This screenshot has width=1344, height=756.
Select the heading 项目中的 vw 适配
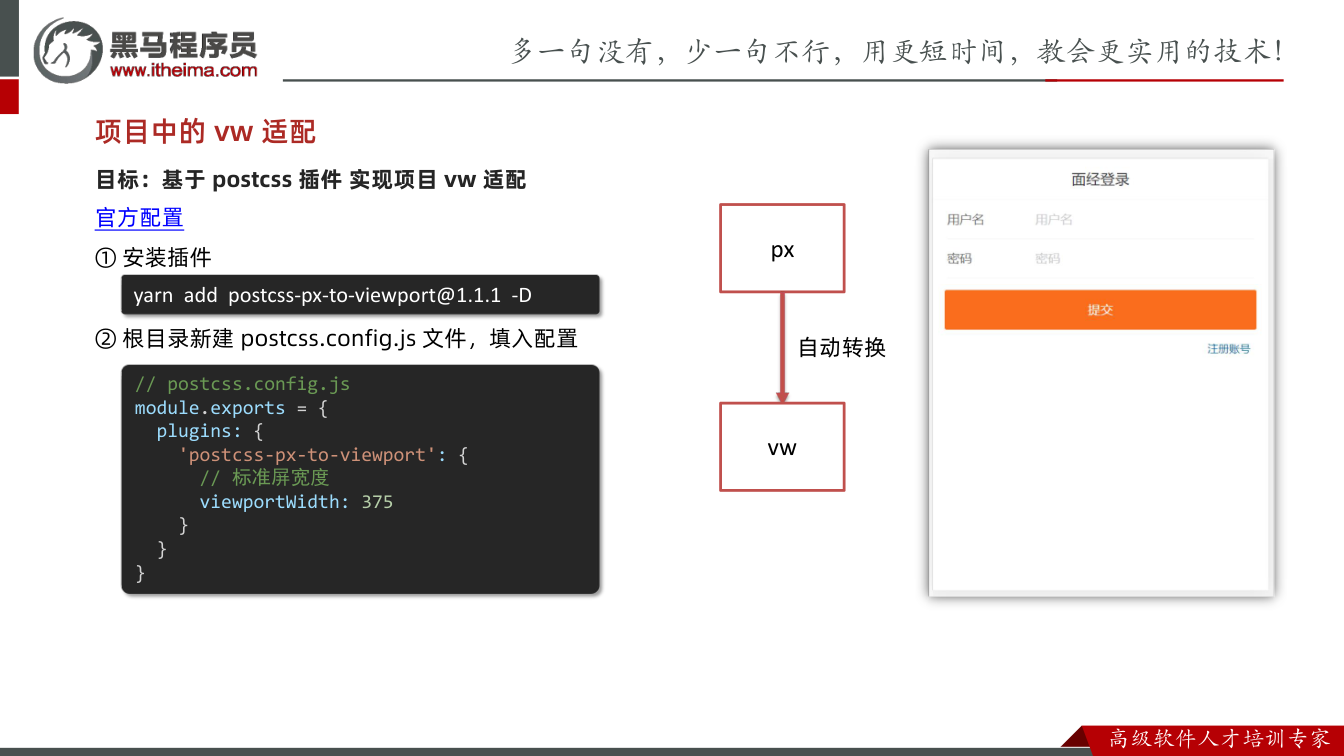[206, 132]
